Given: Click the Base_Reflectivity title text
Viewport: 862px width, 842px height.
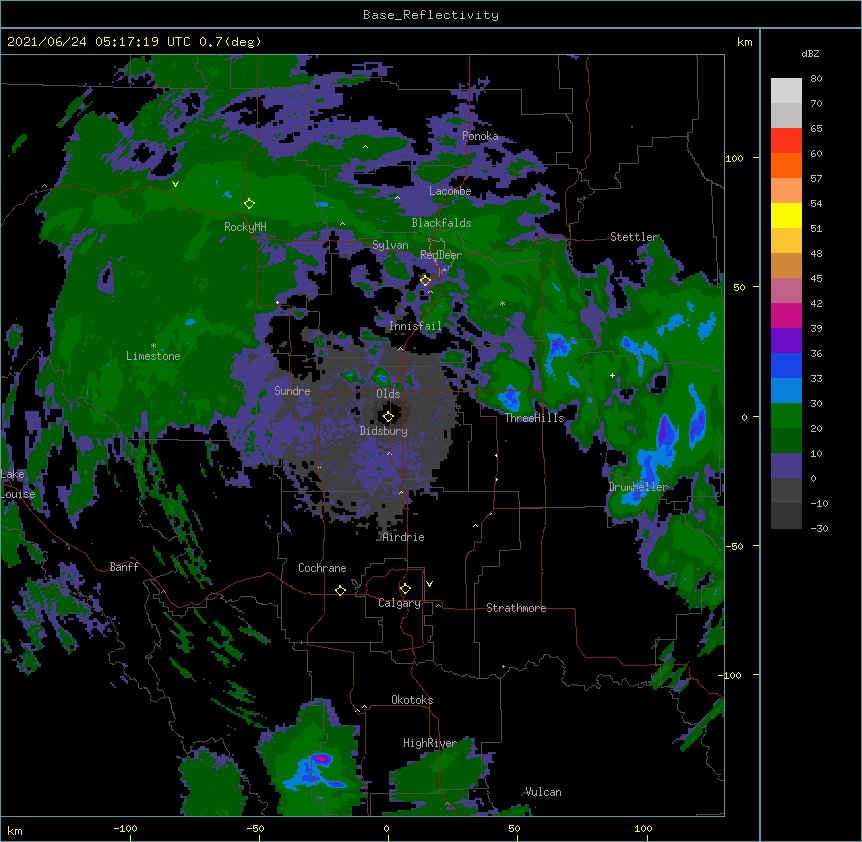Looking at the screenshot, I should tap(431, 15).
